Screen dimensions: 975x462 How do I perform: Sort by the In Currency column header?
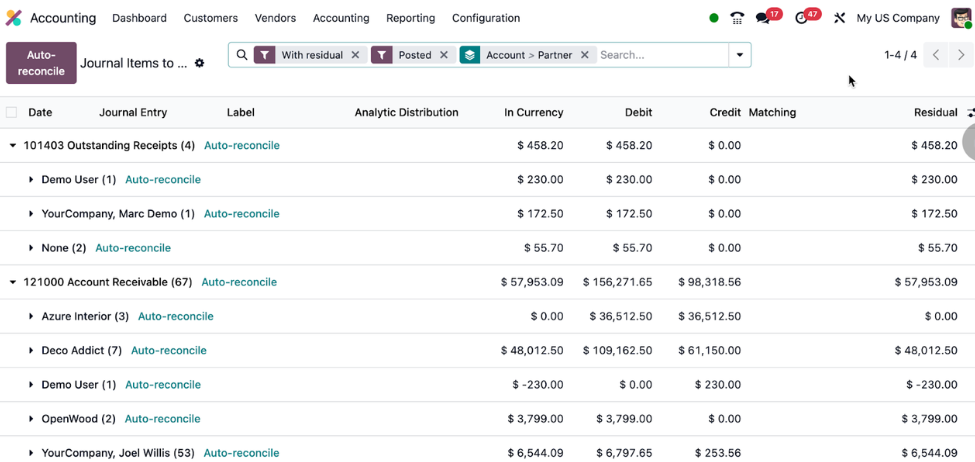tap(534, 113)
